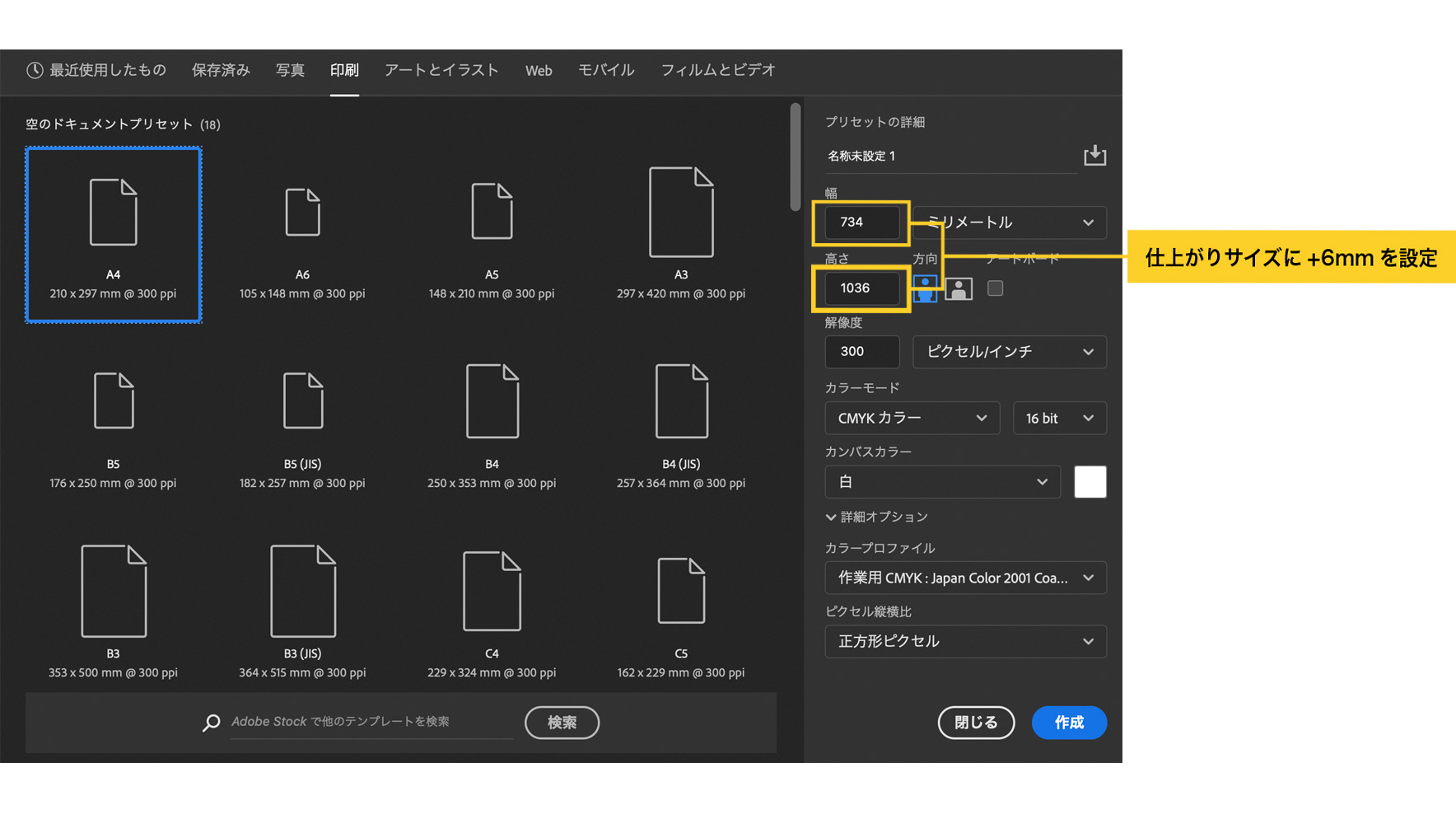The image size is (1456, 824).
Task: Select the B3 (JIS) preset icon
Action: (302, 591)
